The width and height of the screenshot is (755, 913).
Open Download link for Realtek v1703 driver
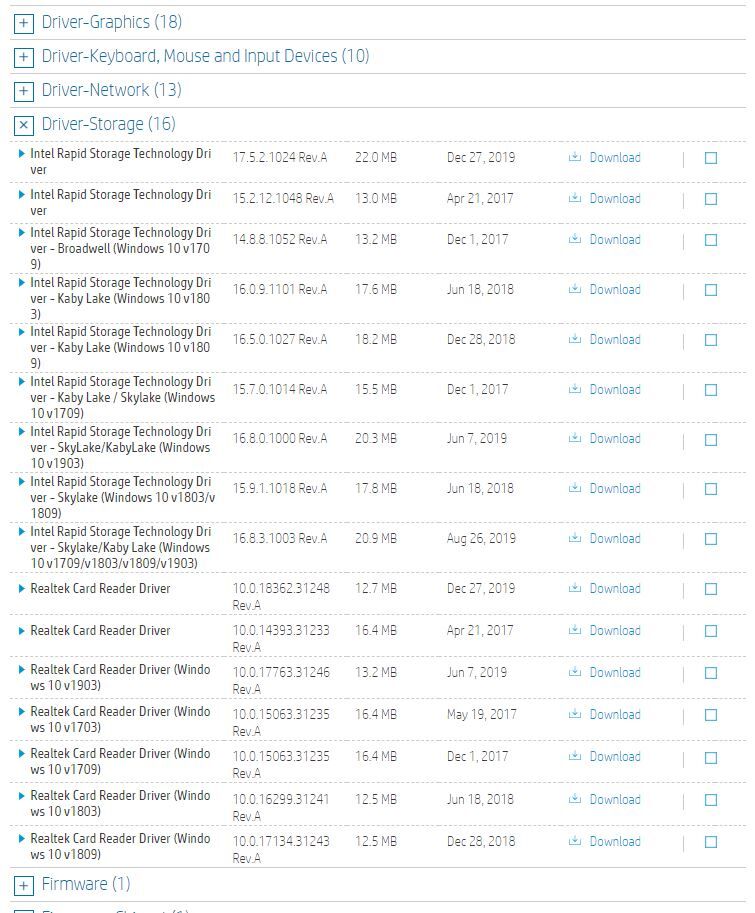tap(615, 714)
